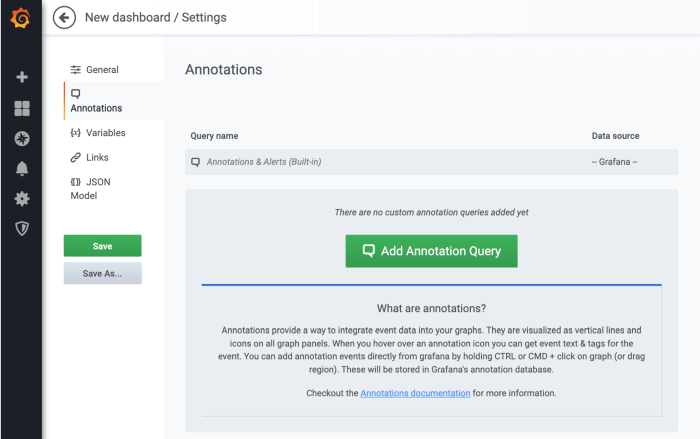The width and height of the screenshot is (700, 439).
Task: Open the Dashboards grid icon
Action: coord(21,108)
